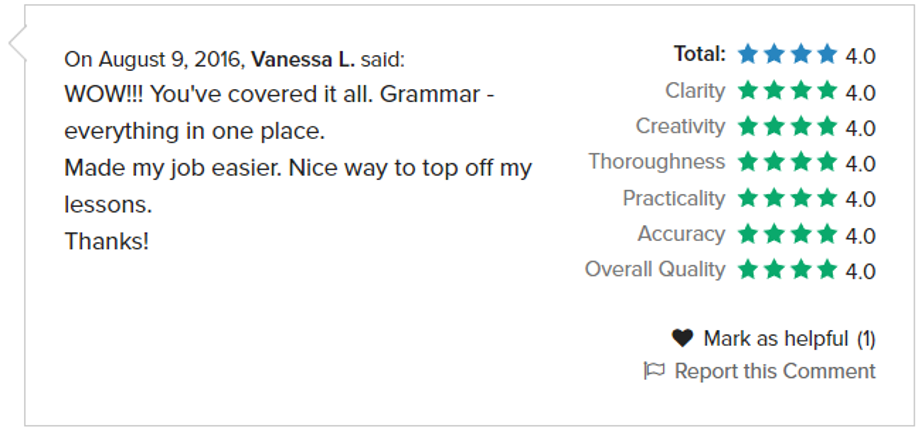Click the reviewer name Vanessa L.
920x431 pixels.
point(303,59)
